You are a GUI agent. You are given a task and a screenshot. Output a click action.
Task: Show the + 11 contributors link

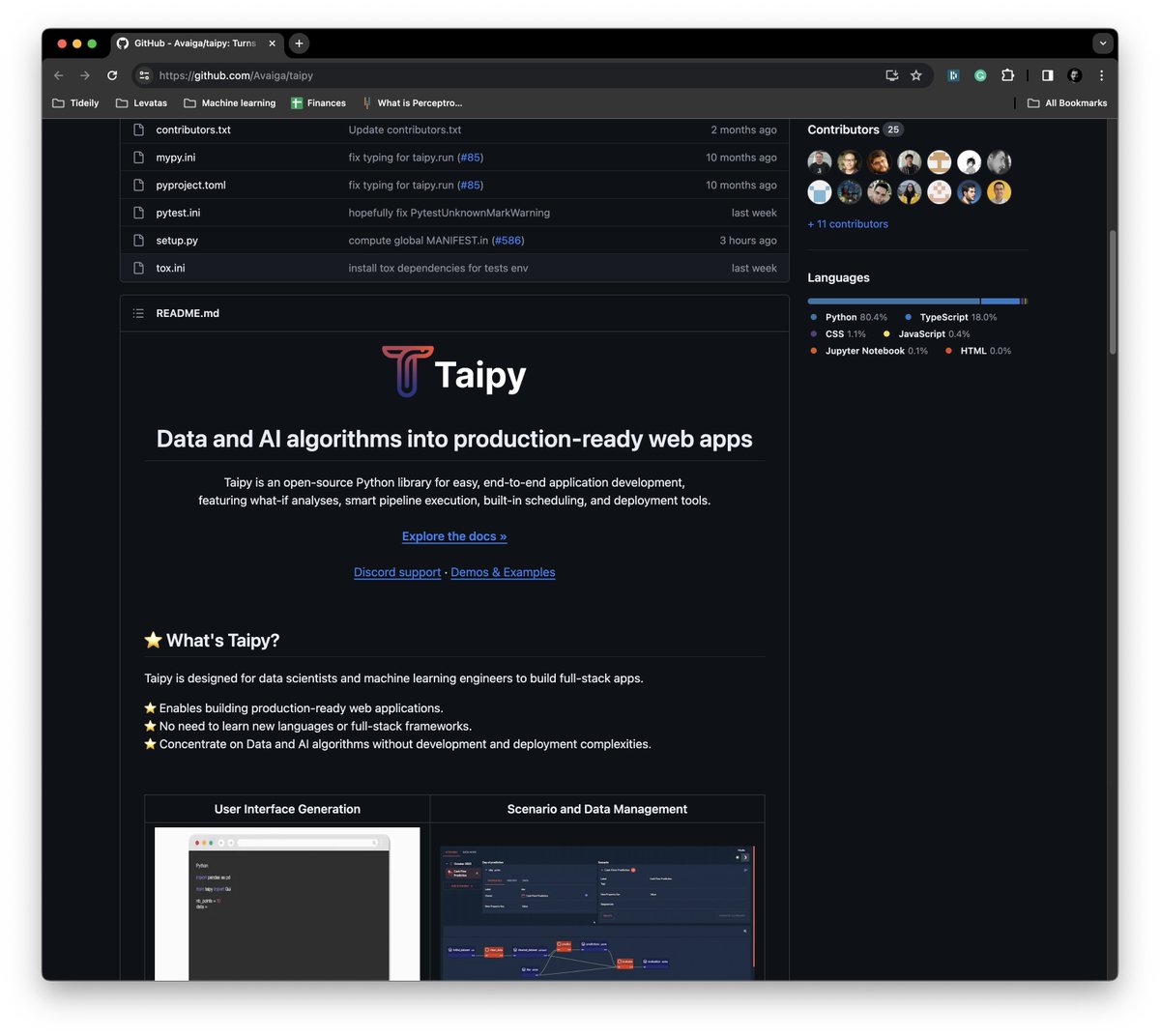tap(848, 224)
